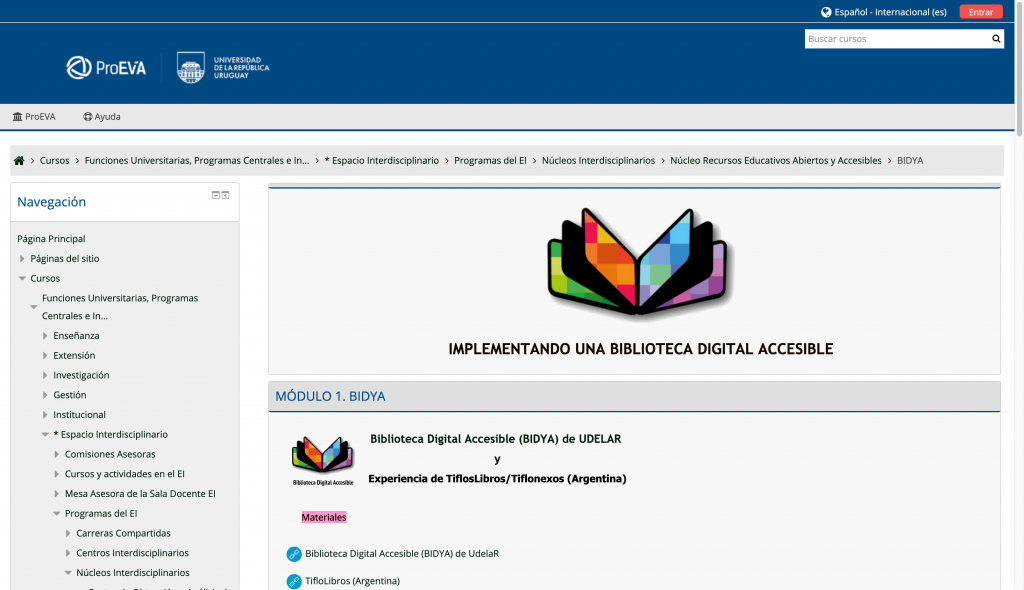Expand the Enseñanza tree node
This screenshot has height=590, width=1024.
click(x=46, y=336)
